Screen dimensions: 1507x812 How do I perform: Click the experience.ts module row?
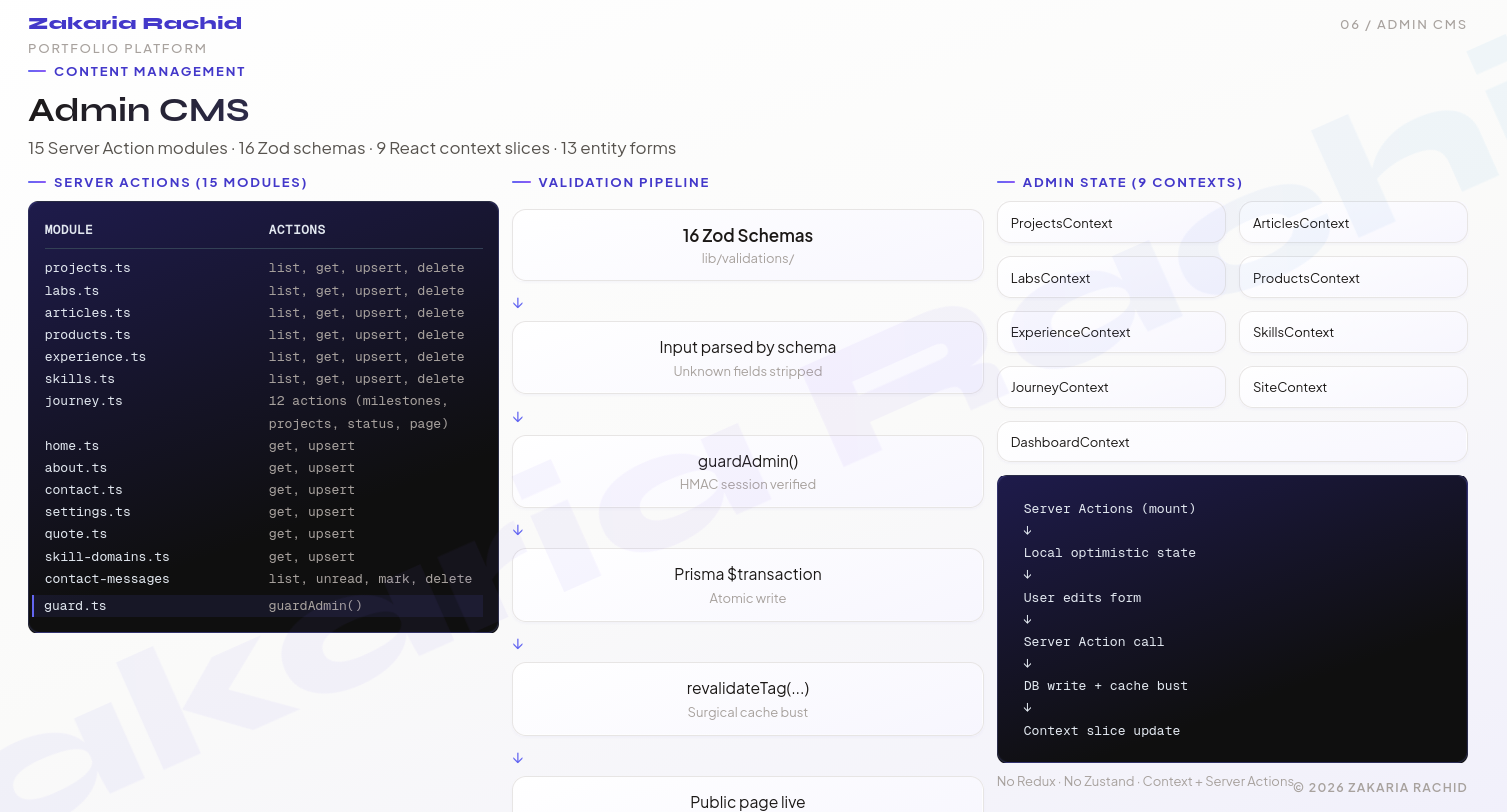pos(263,357)
